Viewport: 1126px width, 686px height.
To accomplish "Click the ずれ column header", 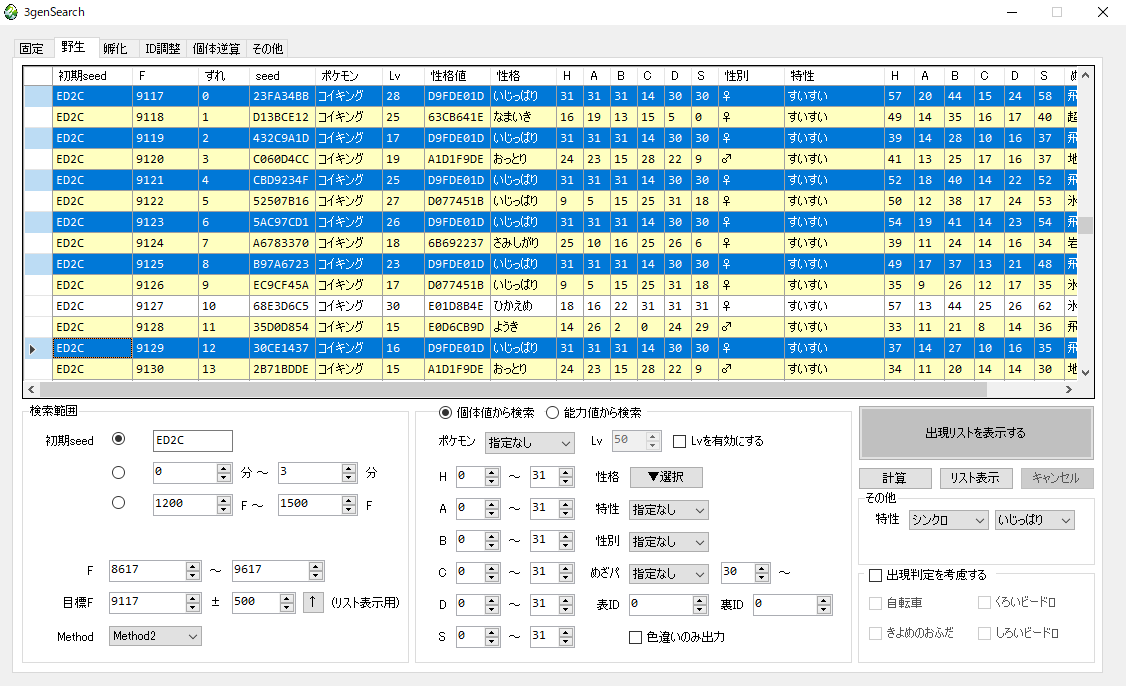I will [224, 75].
